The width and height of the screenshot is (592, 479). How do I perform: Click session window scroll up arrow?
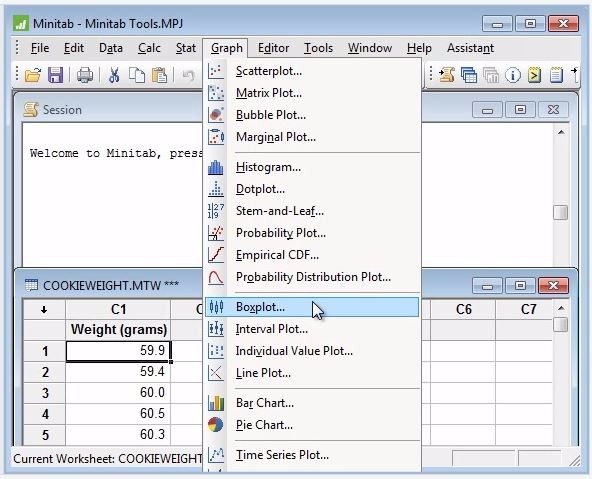tap(561, 132)
